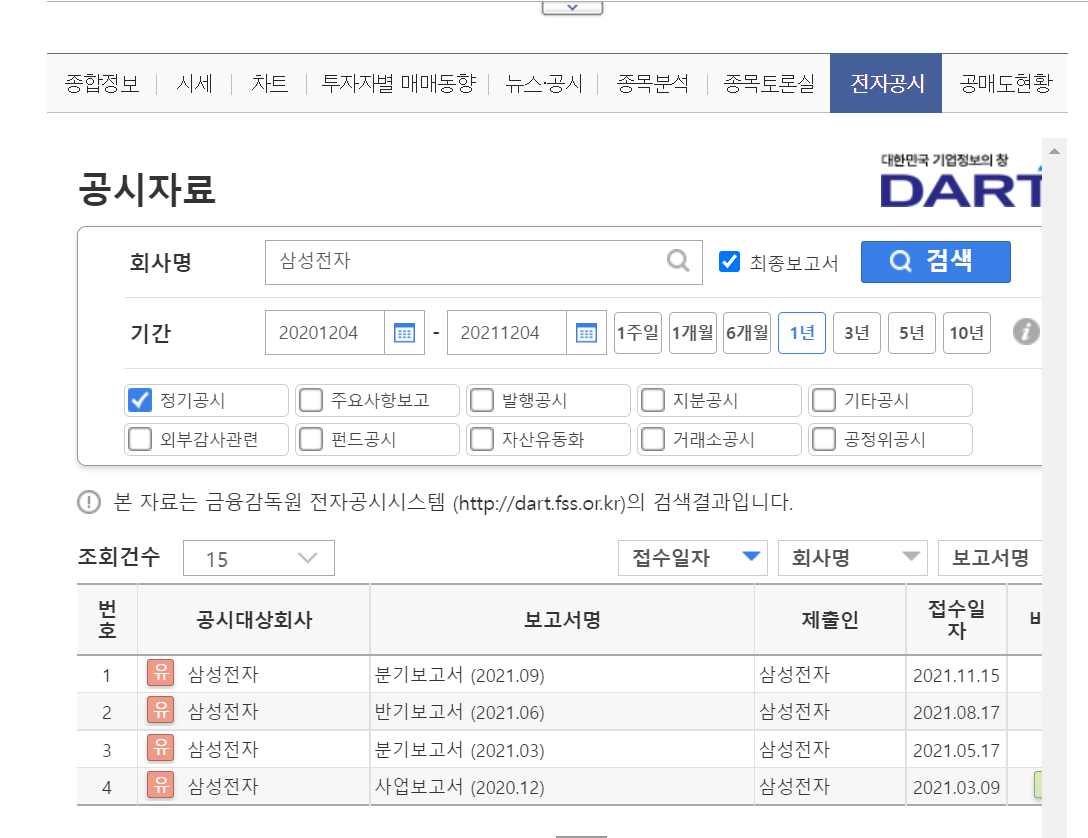This screenshot has height=838, width=1088.
Task: Open the end date calendar picker
Action: pyautogui.click(x=586, y=333)
